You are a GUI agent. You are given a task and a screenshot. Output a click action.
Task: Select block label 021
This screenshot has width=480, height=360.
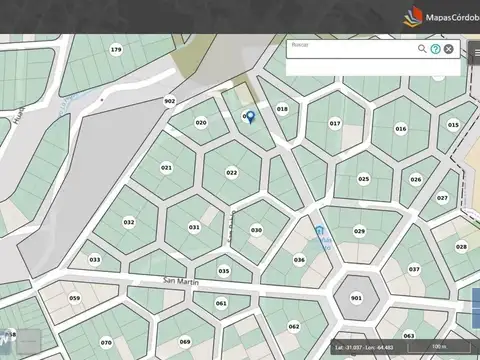point(166,168)
